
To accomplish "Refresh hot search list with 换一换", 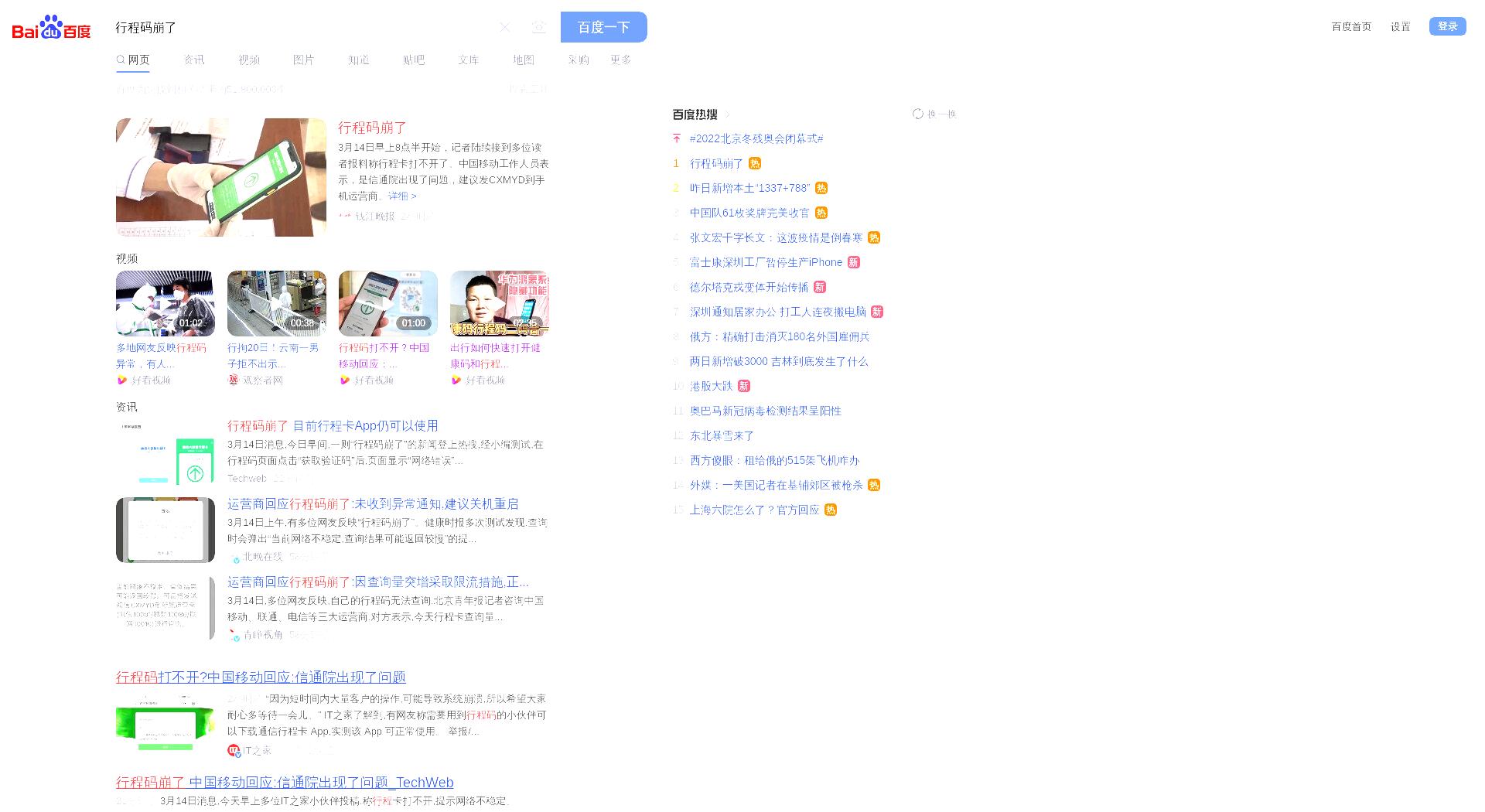I will click(934, 114).
